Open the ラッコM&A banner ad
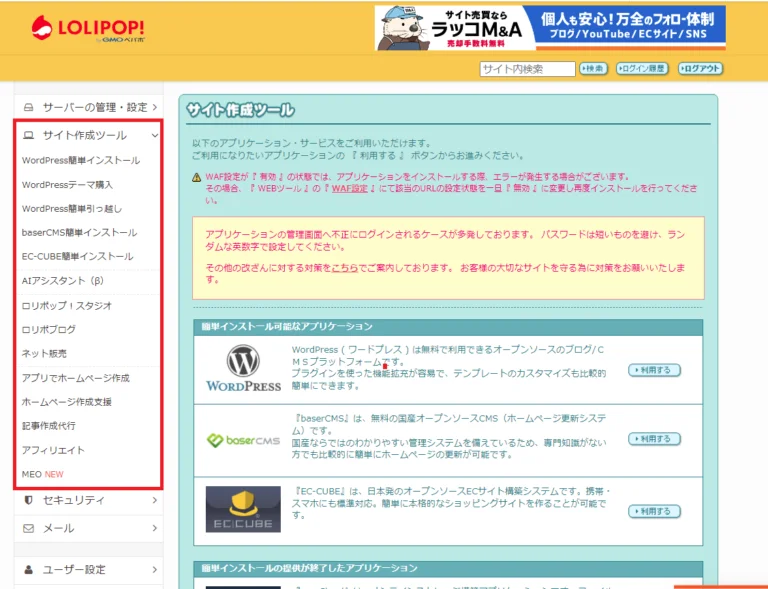 [550, 28]
